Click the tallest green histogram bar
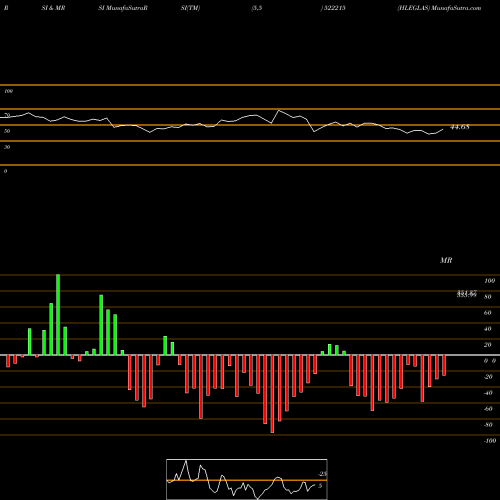The image size is (500, 500). (58, 315)
